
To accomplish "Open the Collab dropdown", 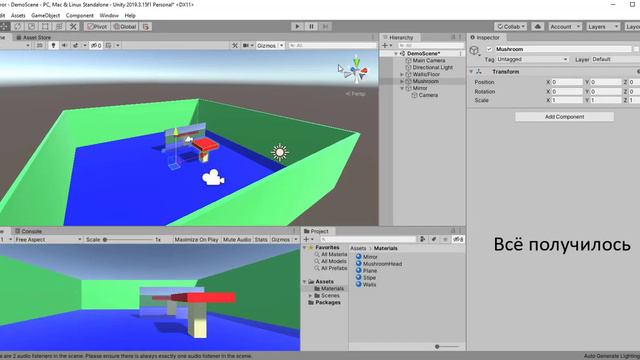I will click(x=511, y=27).
